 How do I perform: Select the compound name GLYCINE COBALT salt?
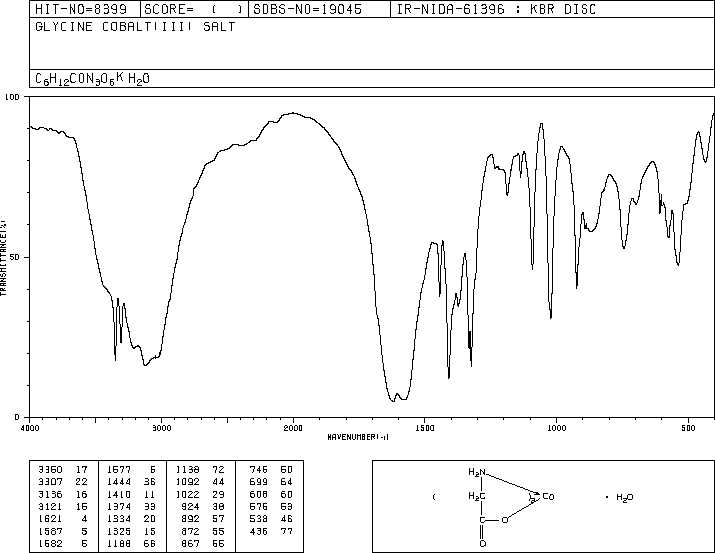click(x=135, y=26)
